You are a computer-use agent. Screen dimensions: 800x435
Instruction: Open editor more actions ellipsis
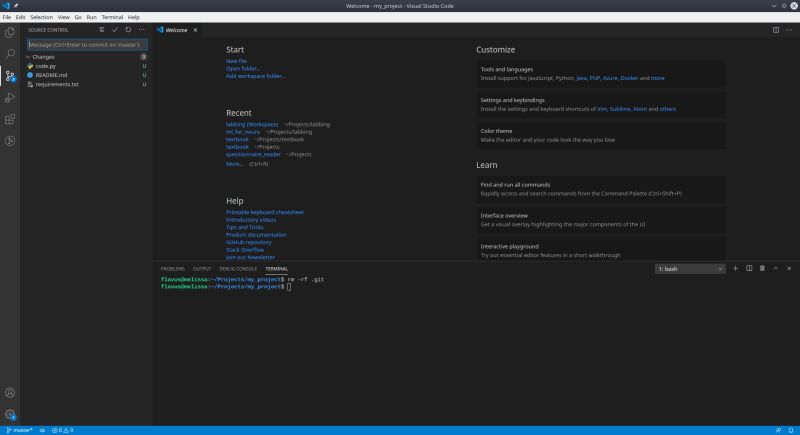(789, 30)
